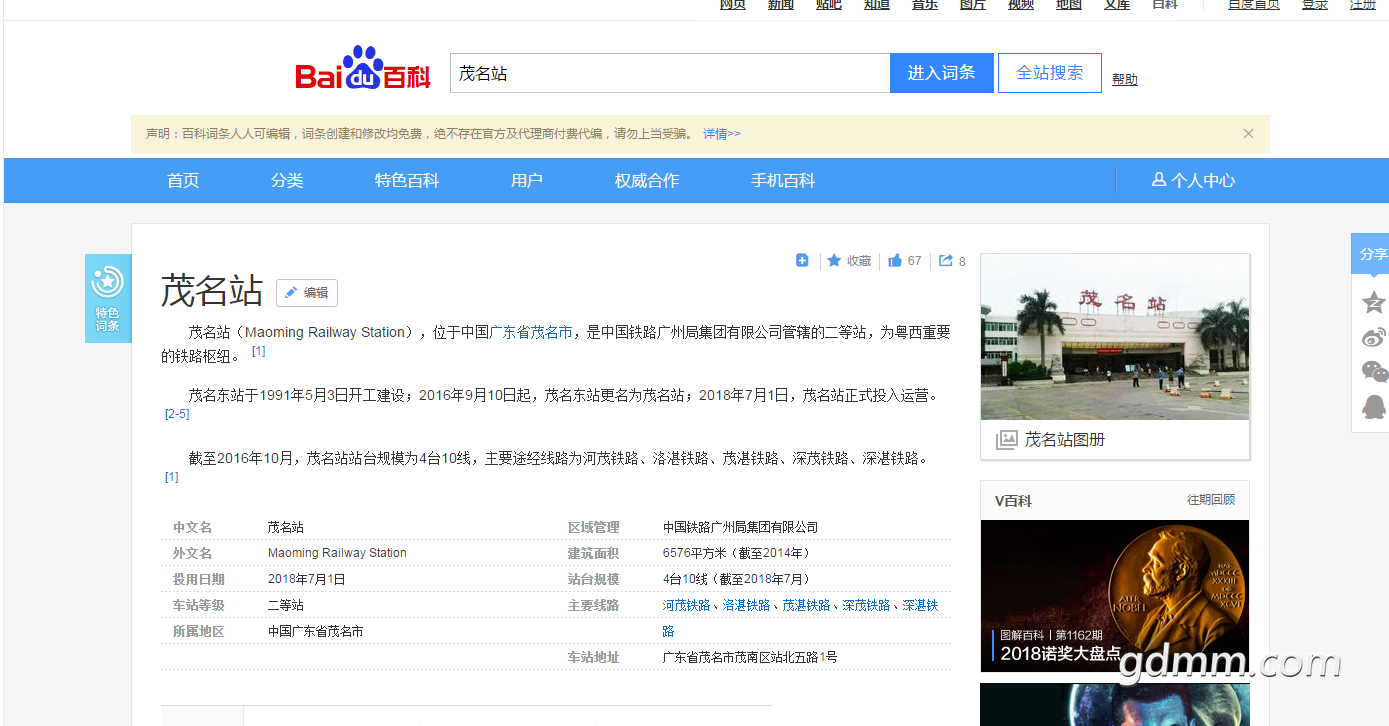Screen dimensions: 1389x726
Task: Click the 中国铁路广州局集团有限公司 table value
Action: click(x=741, y=527)
